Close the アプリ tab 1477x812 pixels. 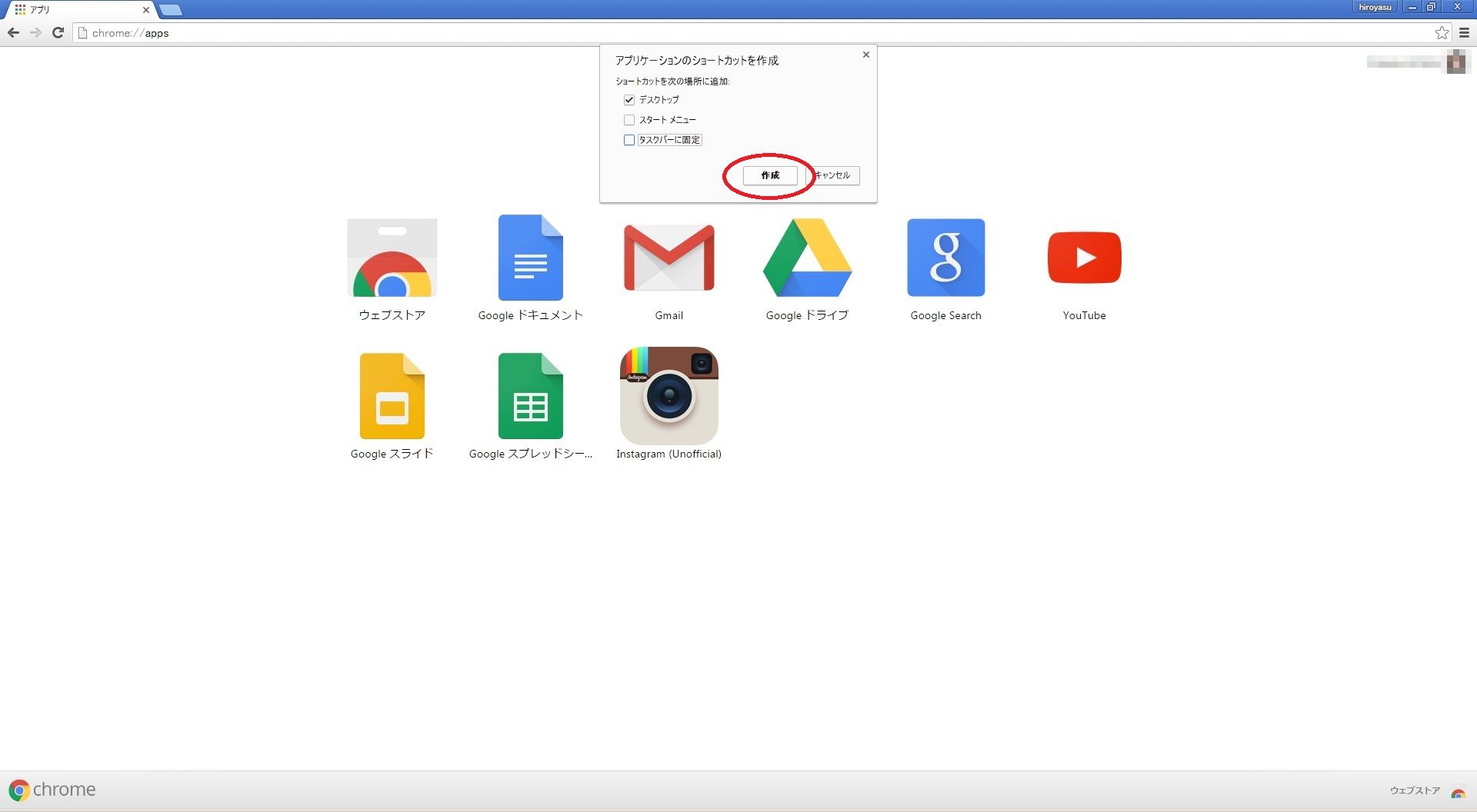pos(145,10)
